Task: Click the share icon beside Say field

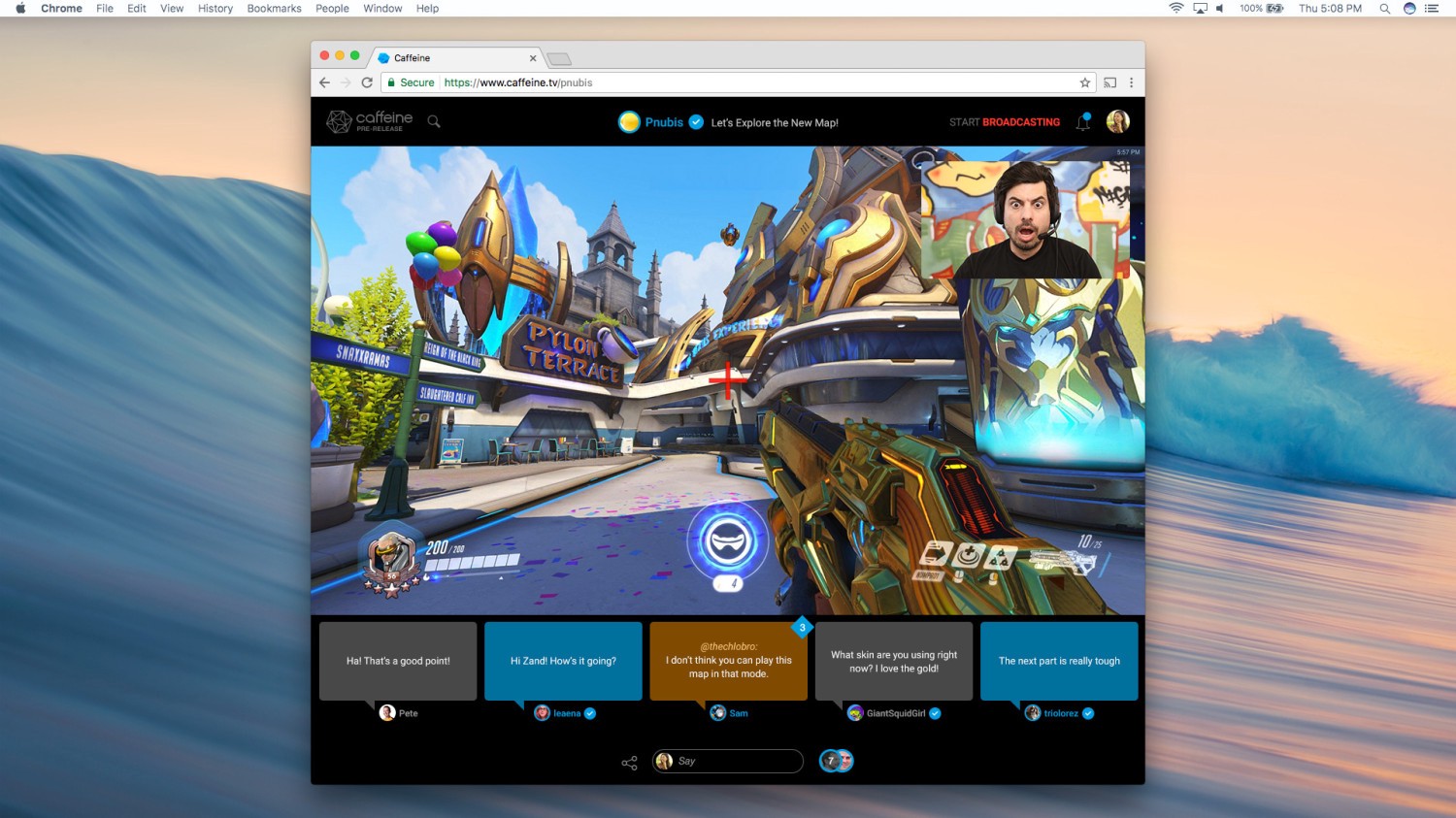Action: tap(629, 763)
